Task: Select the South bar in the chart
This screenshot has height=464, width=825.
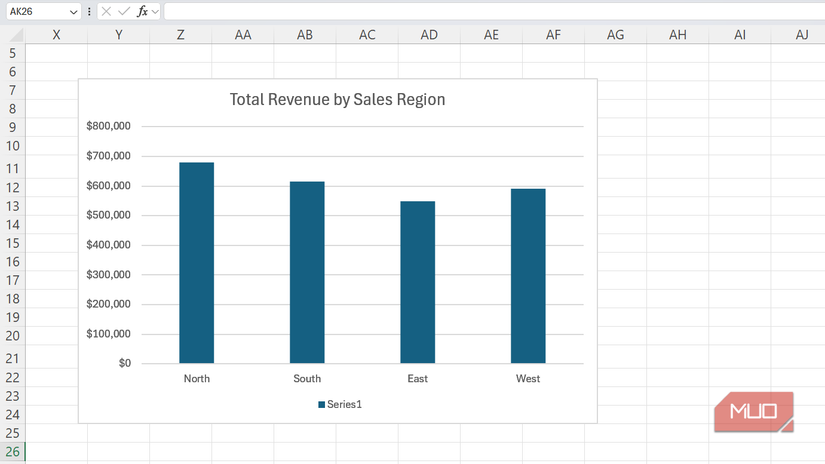Action: tap(307, 273)
